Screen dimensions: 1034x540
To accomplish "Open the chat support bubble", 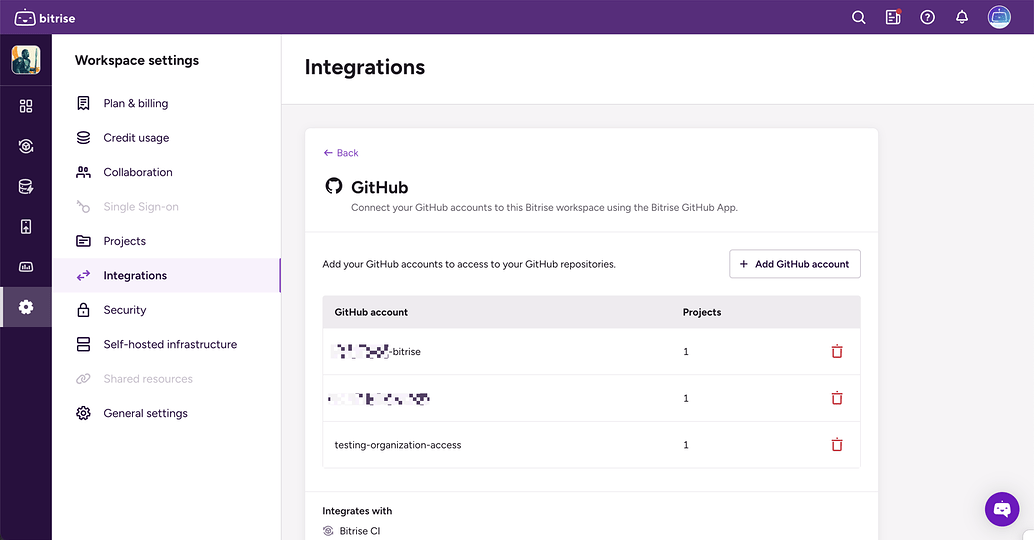I will click(x=1002, y=509).
